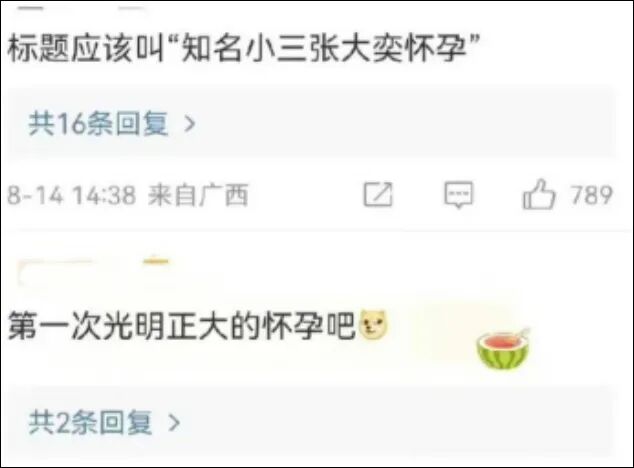Open the second commenter's blurred username
This screenshot has height=468, width=634.
[x=55, y=269]
